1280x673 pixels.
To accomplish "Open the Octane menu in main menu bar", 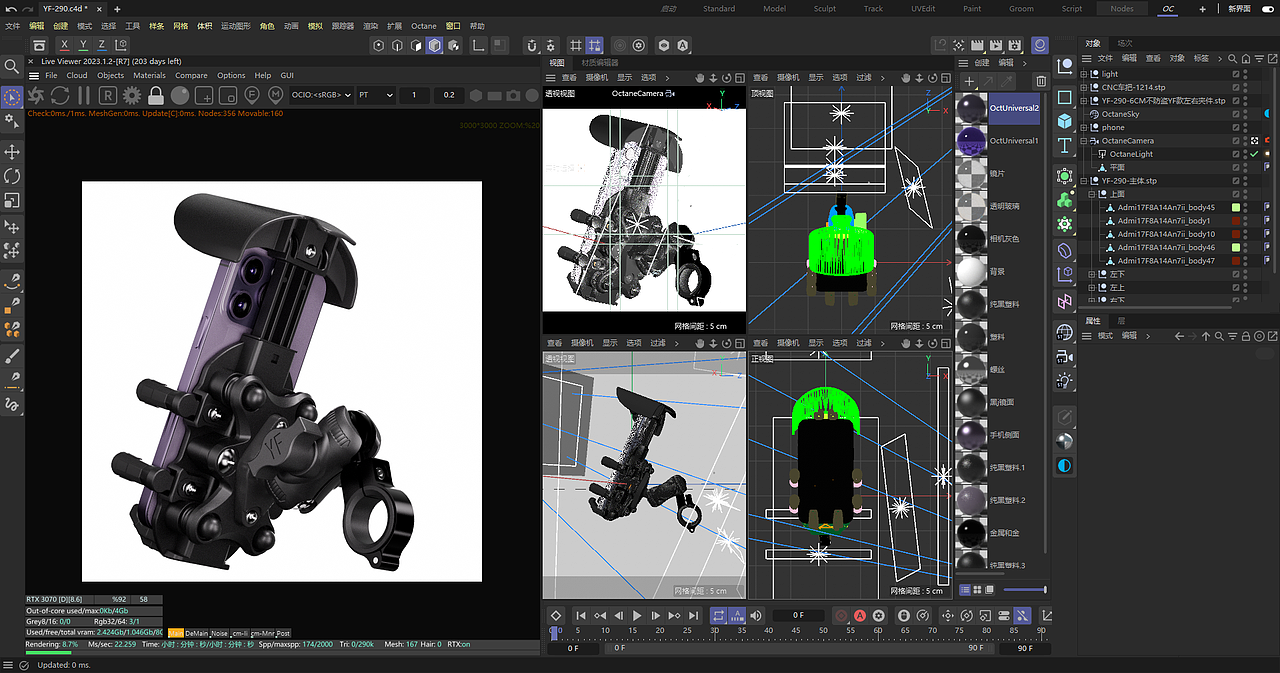I will click(x=424, y=26).
